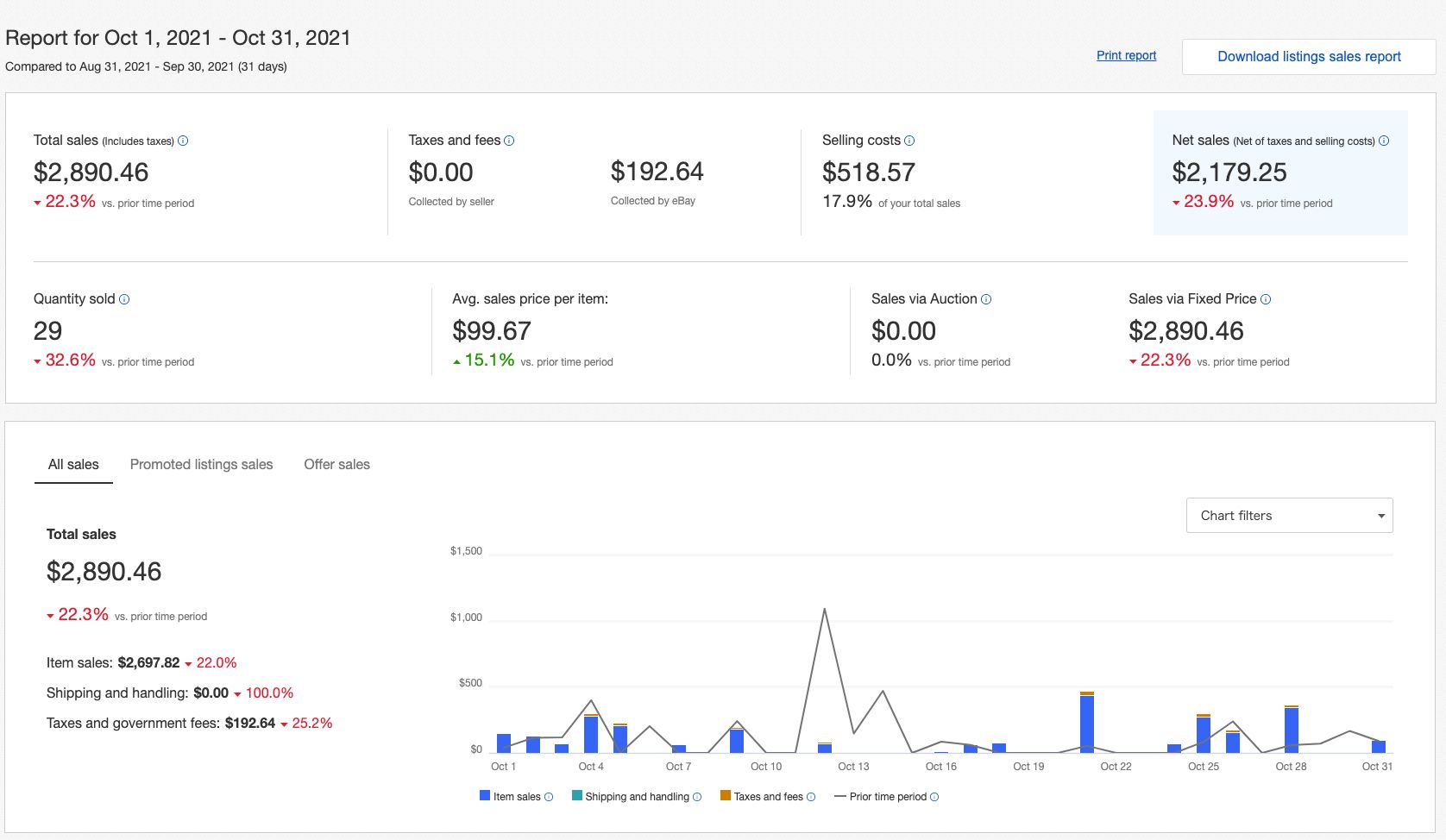The height and width of the screenshot is (840, 1446).
Task: Click info icon for Sales via Auction
Action: click(x=986, y=299)
